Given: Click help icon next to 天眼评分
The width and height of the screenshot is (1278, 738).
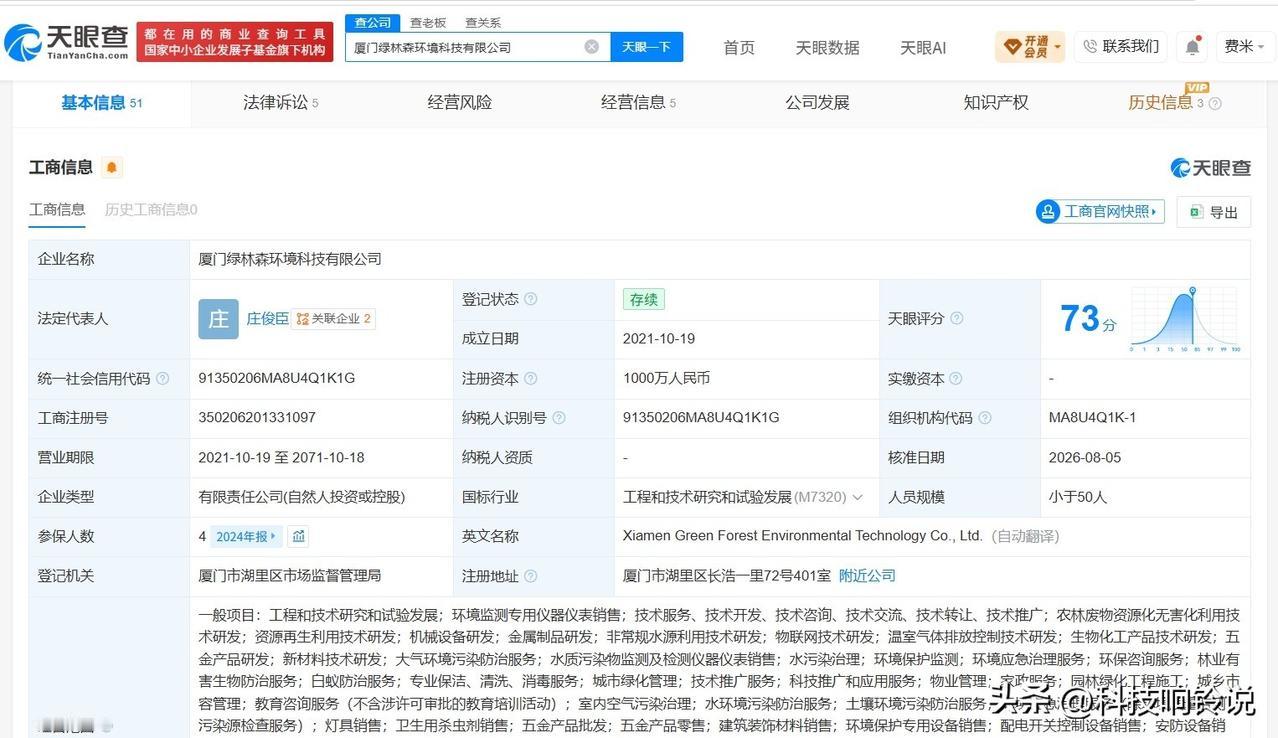Looking at the screenshot, I should (x=956, y=318).
